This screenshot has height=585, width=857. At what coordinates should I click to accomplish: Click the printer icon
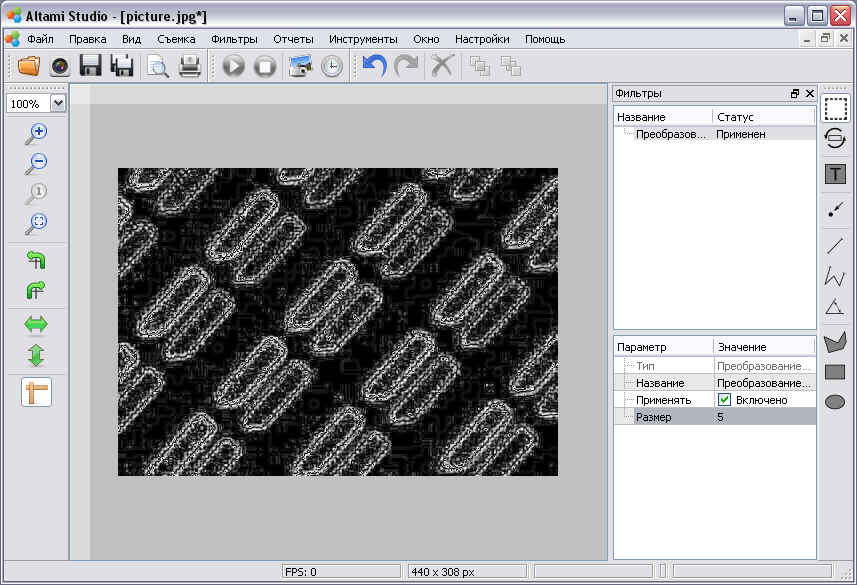coord(190,66)
